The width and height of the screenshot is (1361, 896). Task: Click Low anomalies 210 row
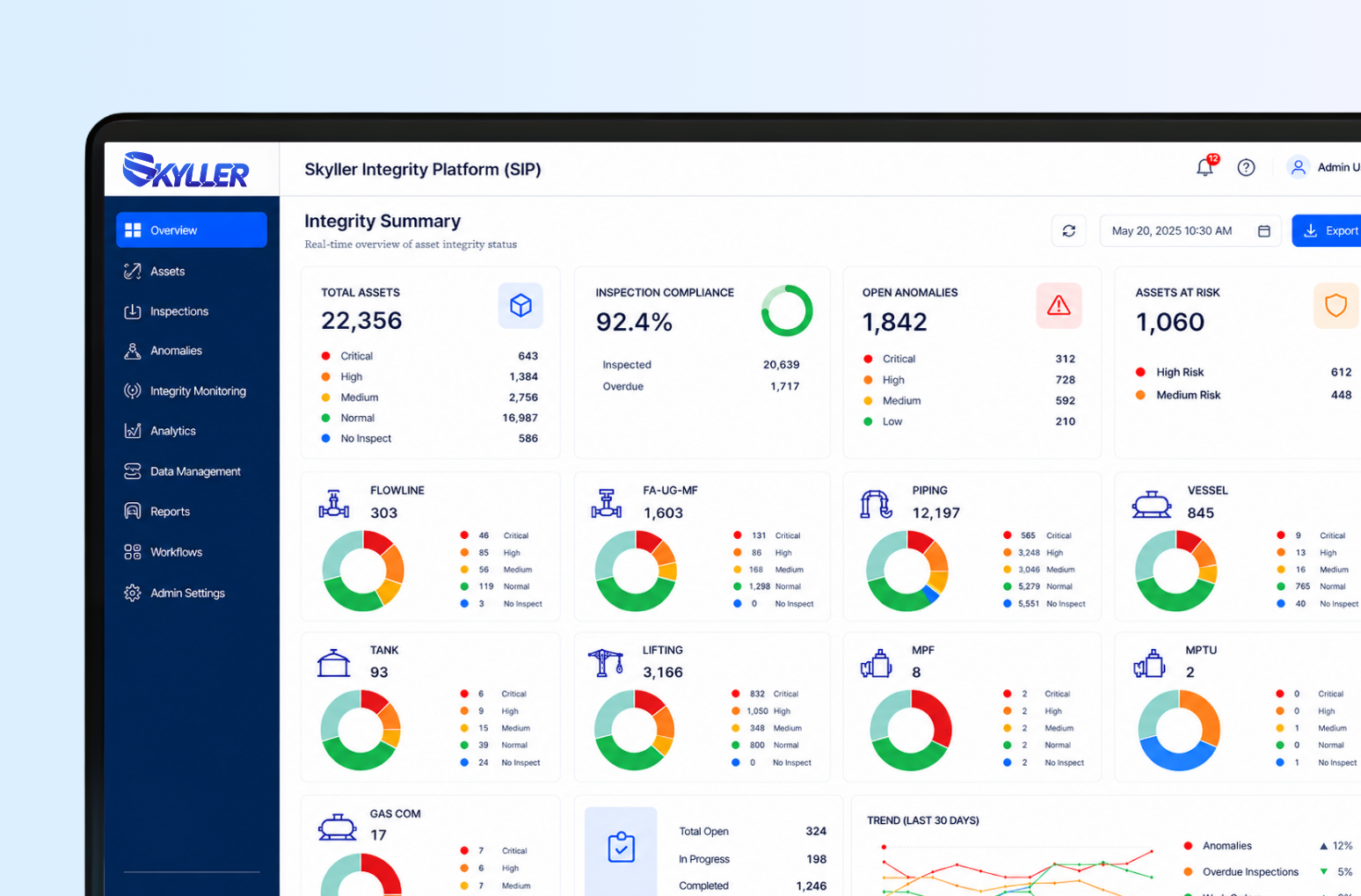click(x=969, y=421)
